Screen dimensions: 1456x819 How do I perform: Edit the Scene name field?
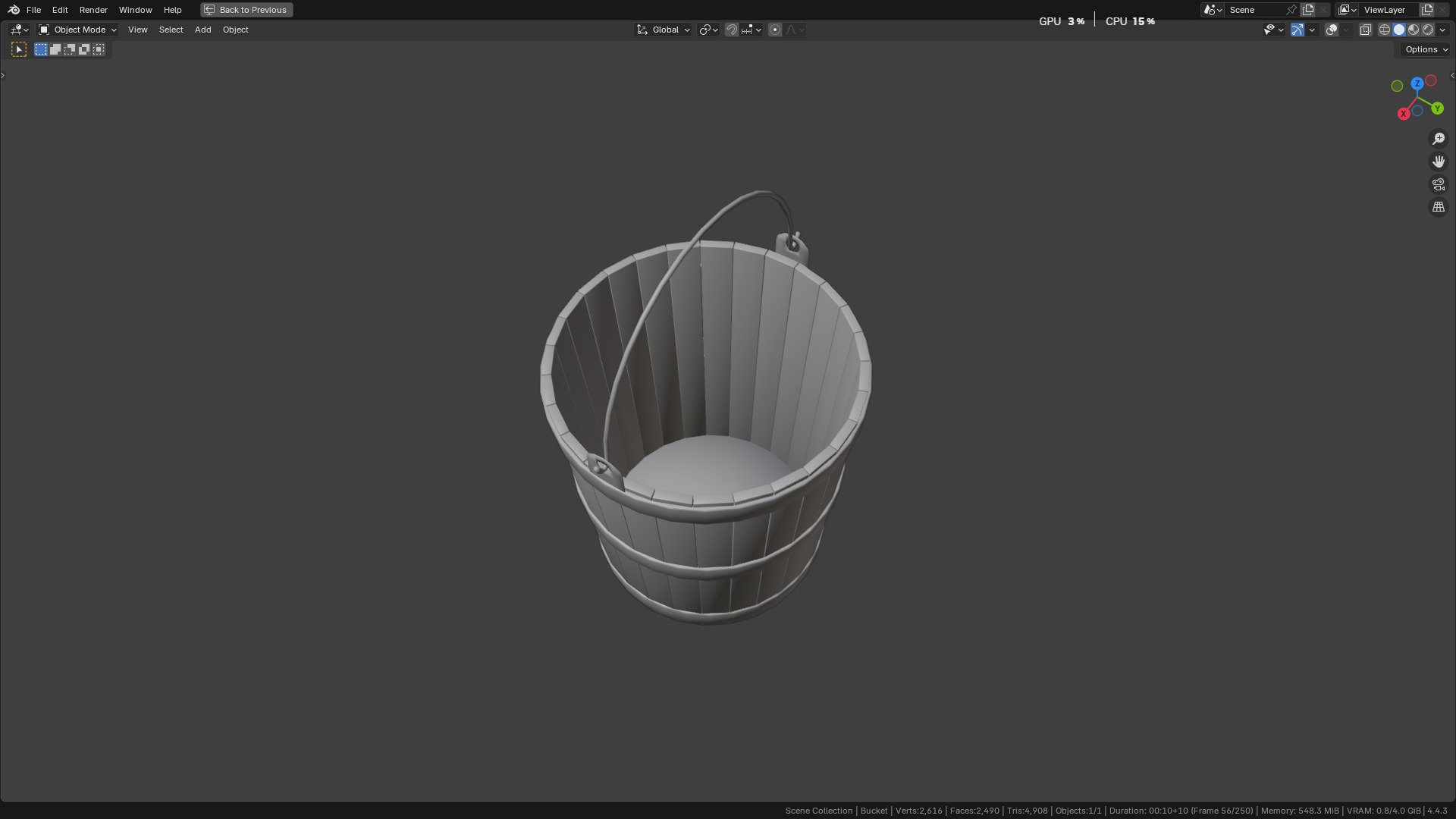pyautogui.click(x=1255, y=10)
